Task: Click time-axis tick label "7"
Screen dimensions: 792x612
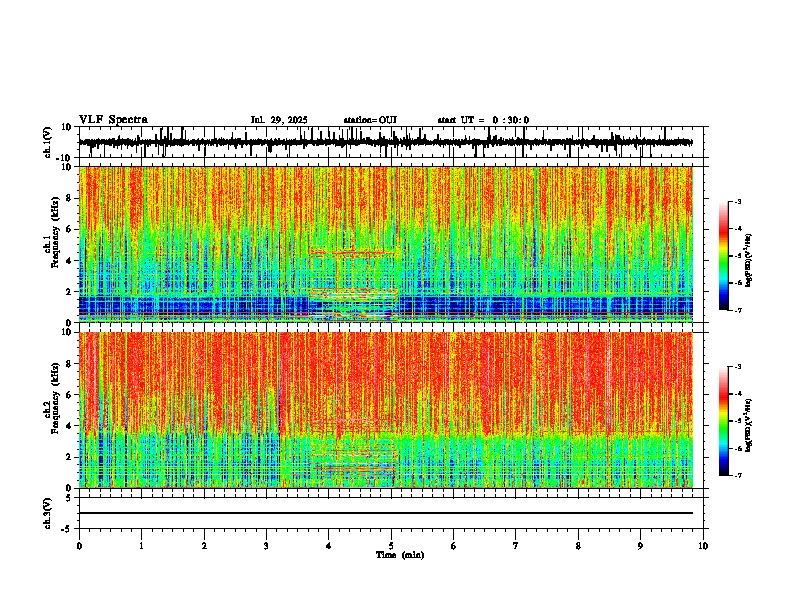Action: (x=516, y=546)
